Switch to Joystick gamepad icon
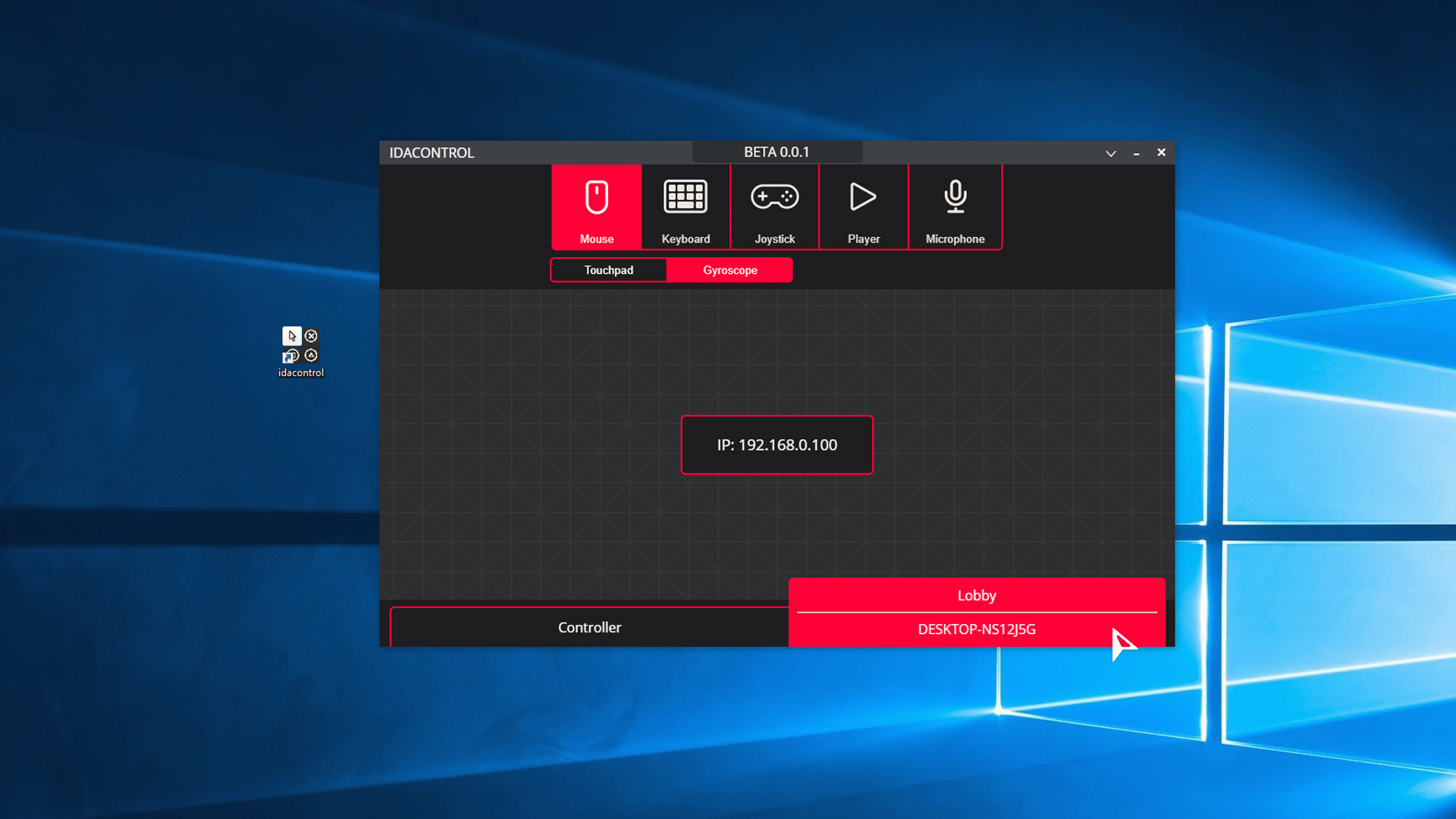The width and height of the screenshot is (1456, 819). [774, 197]
